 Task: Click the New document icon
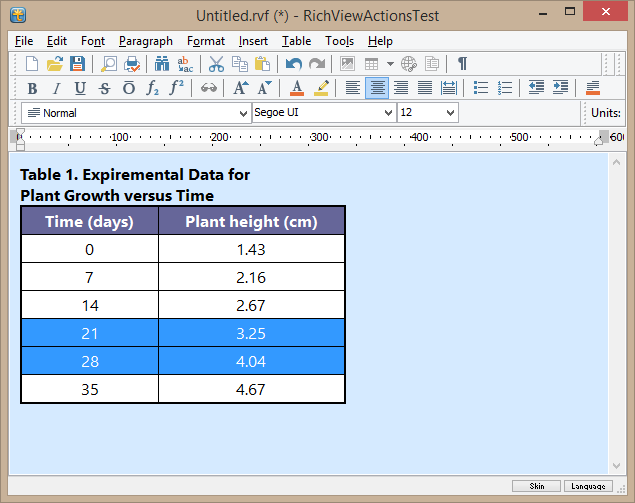click(x=32, y=64)
